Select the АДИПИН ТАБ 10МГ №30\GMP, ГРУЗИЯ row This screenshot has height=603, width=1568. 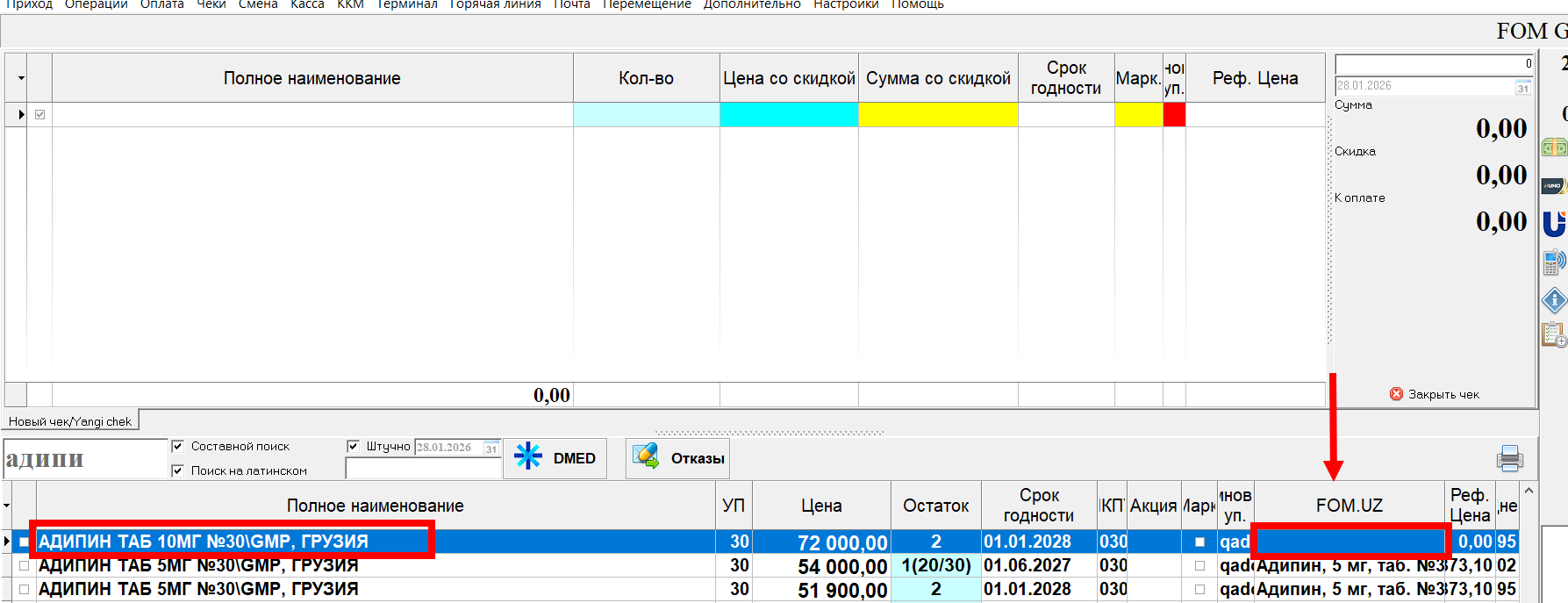tap(761, 542)
